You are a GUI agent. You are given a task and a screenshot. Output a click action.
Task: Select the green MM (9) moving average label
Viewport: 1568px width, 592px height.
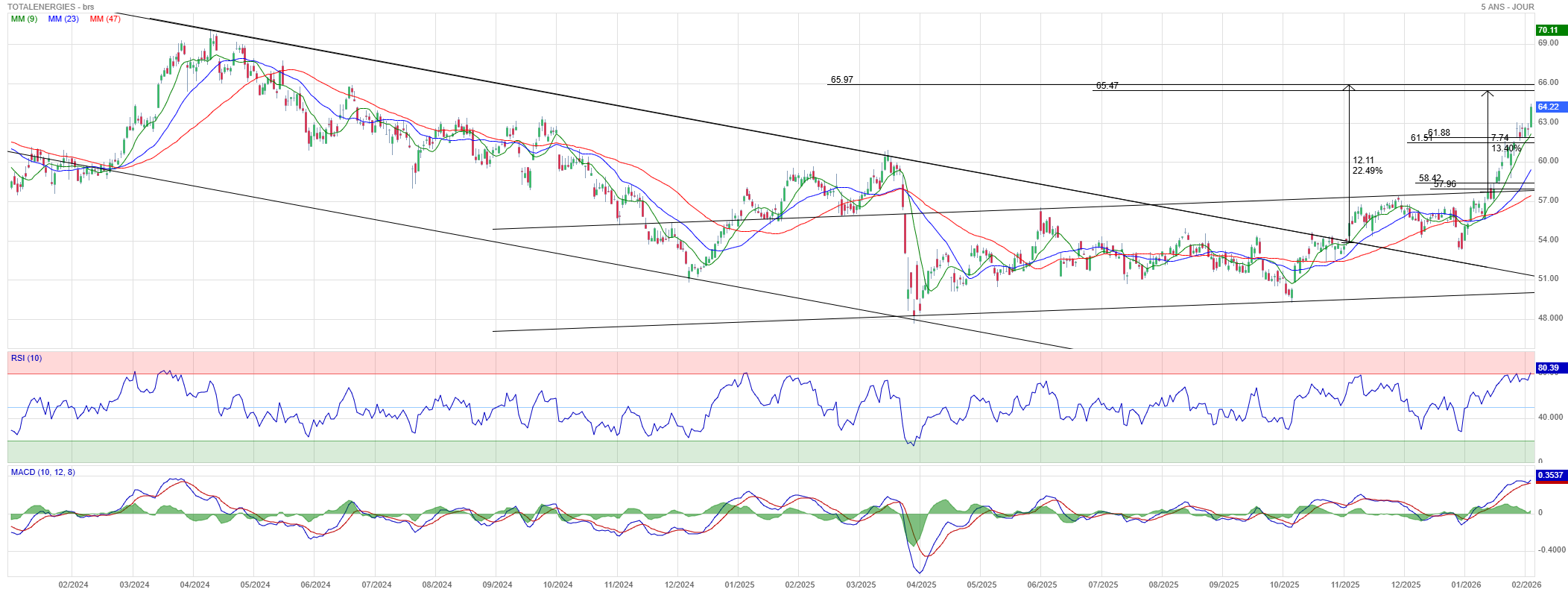point(24,19)
